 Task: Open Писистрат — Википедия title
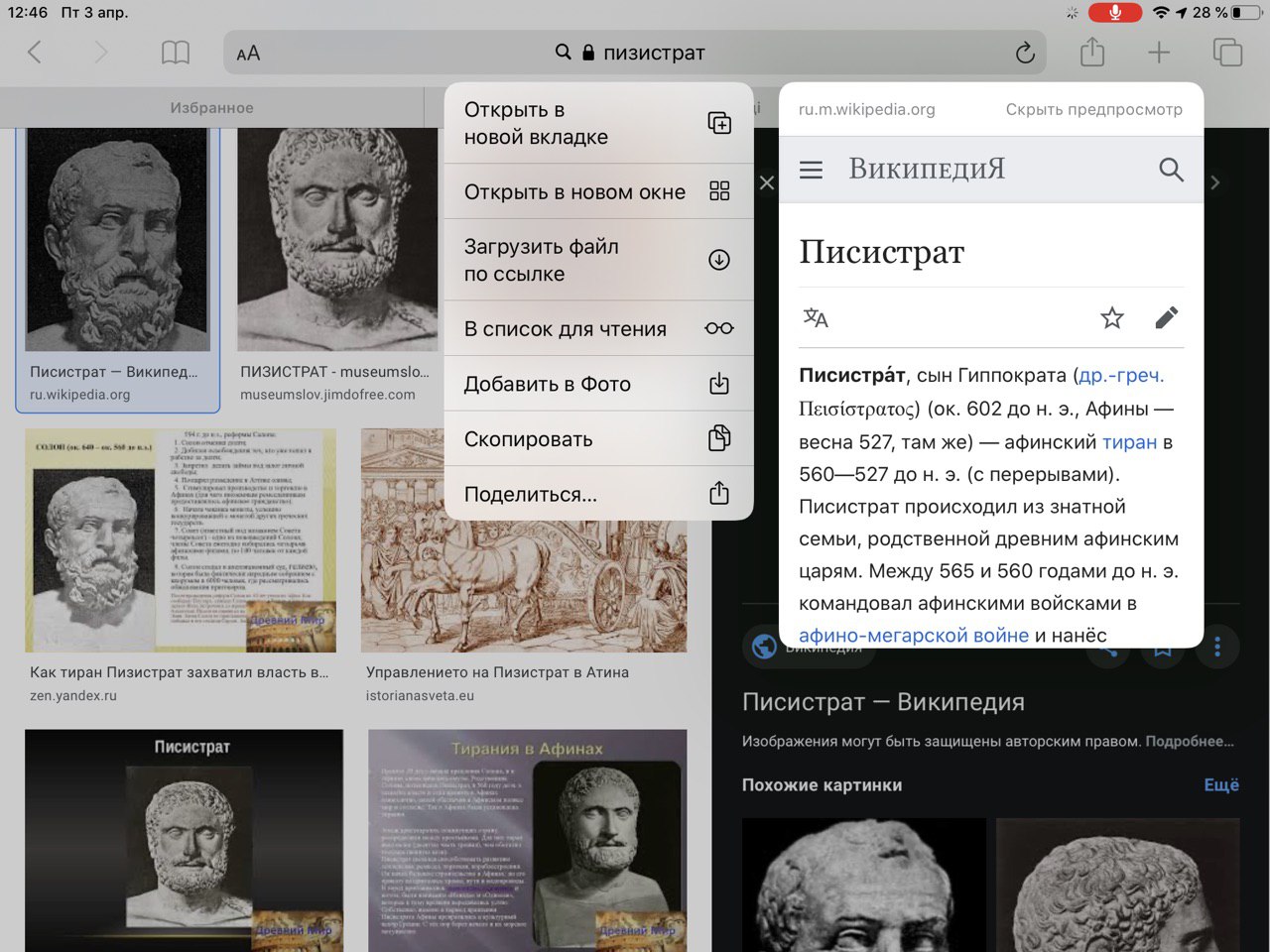pos(883,702)
